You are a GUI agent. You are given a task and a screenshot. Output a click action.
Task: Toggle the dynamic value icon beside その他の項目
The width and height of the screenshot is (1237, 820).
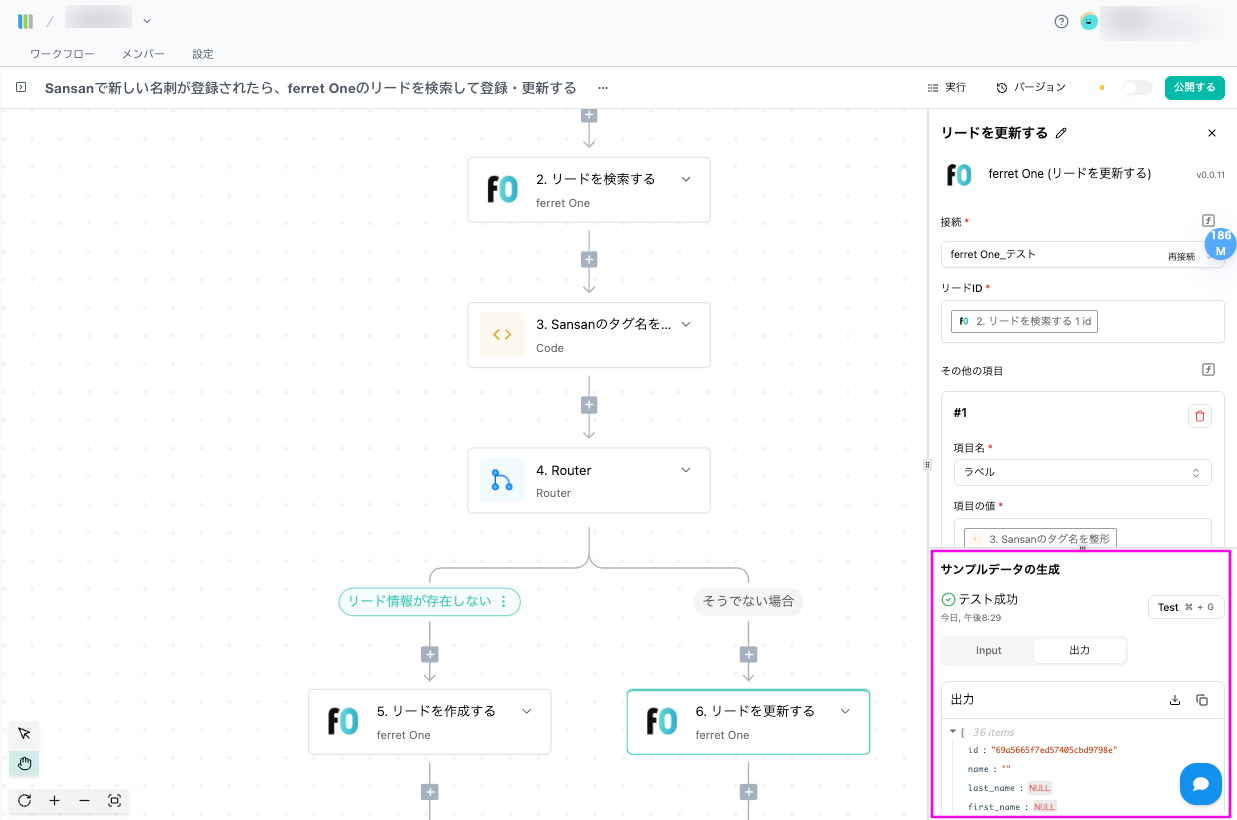click(x=1208, y=370)
